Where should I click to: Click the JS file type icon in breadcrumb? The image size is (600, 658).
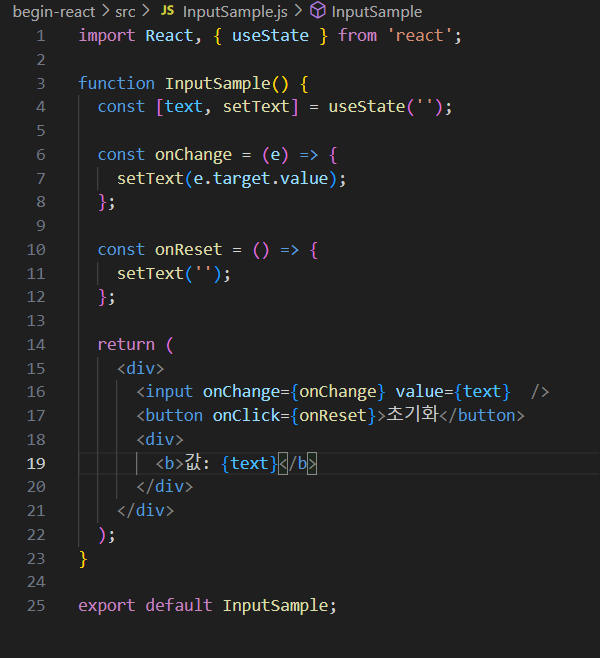[x=167, y=10]
